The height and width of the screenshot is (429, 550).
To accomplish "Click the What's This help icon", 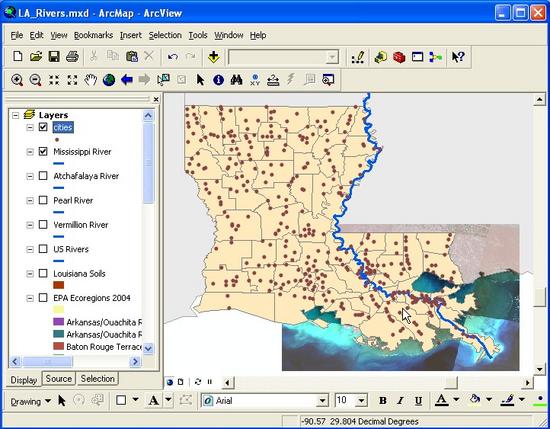I will click(x=458, y=57).
